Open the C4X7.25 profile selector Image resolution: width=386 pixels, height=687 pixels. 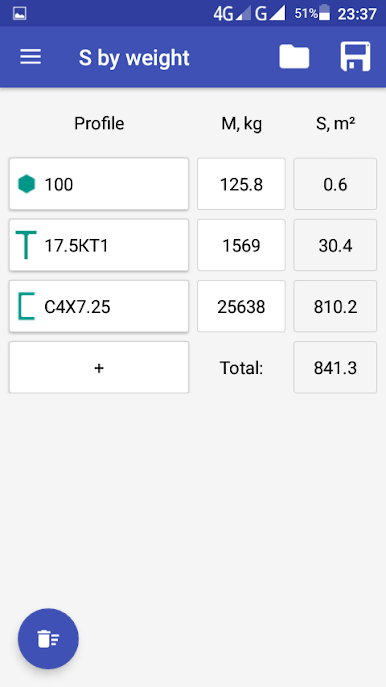99,306
